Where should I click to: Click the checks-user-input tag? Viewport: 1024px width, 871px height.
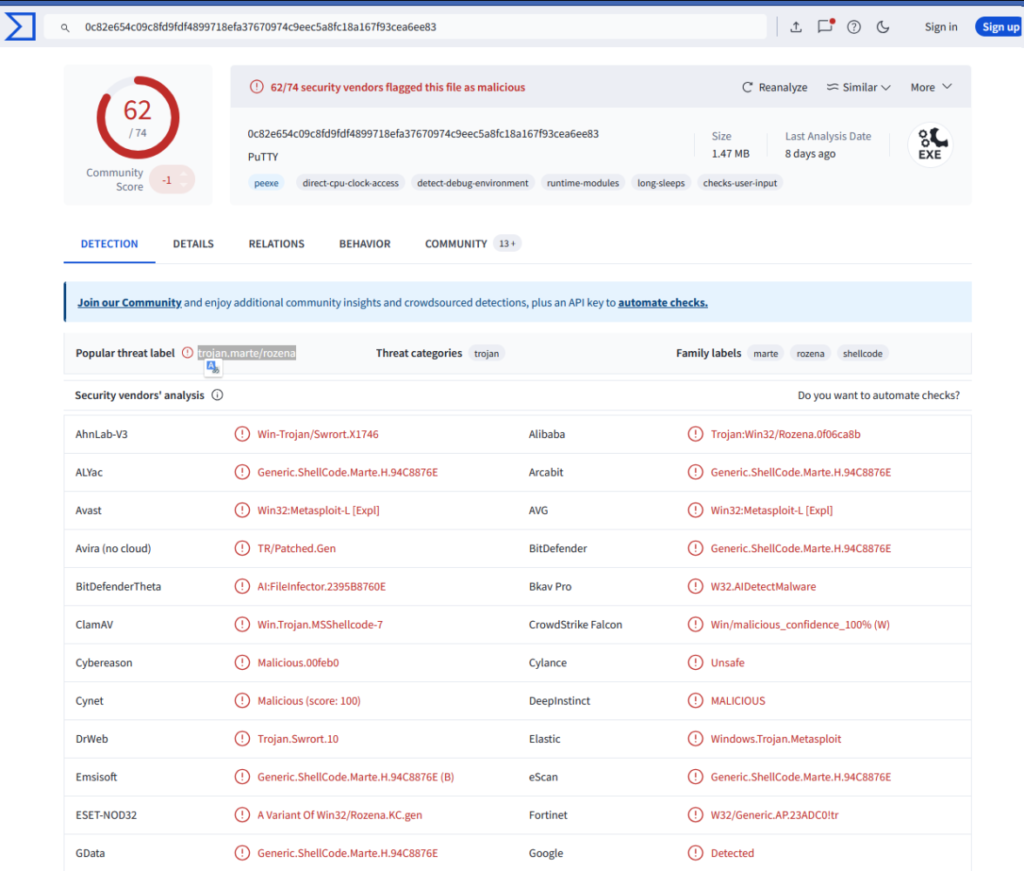[740, 183]
